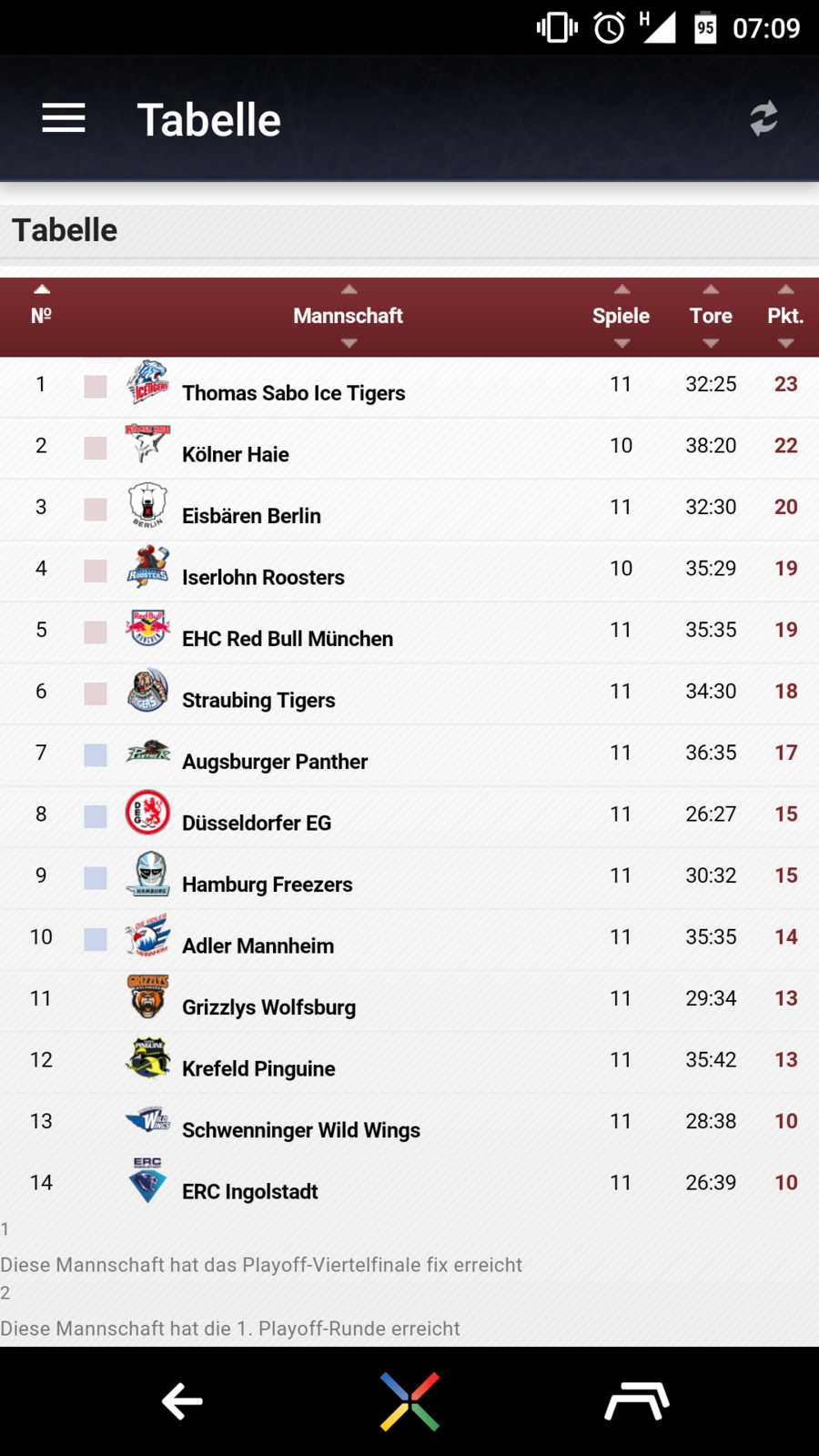Open the hamburger navigation menu
The width and height of the screenshot is (819, 1456).
coord(64,118)
